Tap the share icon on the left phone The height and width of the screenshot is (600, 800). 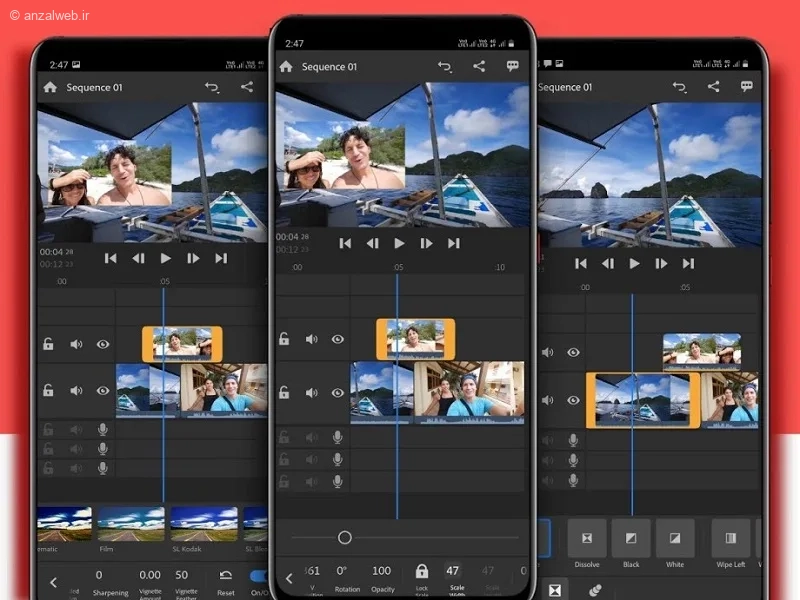tap(247, 87)
